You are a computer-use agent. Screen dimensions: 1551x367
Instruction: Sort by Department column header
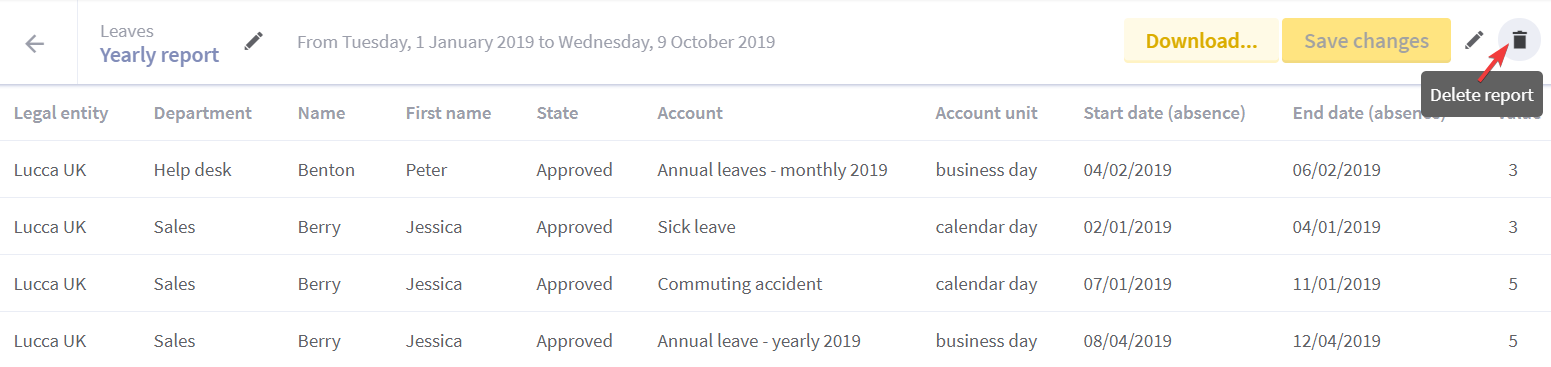tap(203, 113)
